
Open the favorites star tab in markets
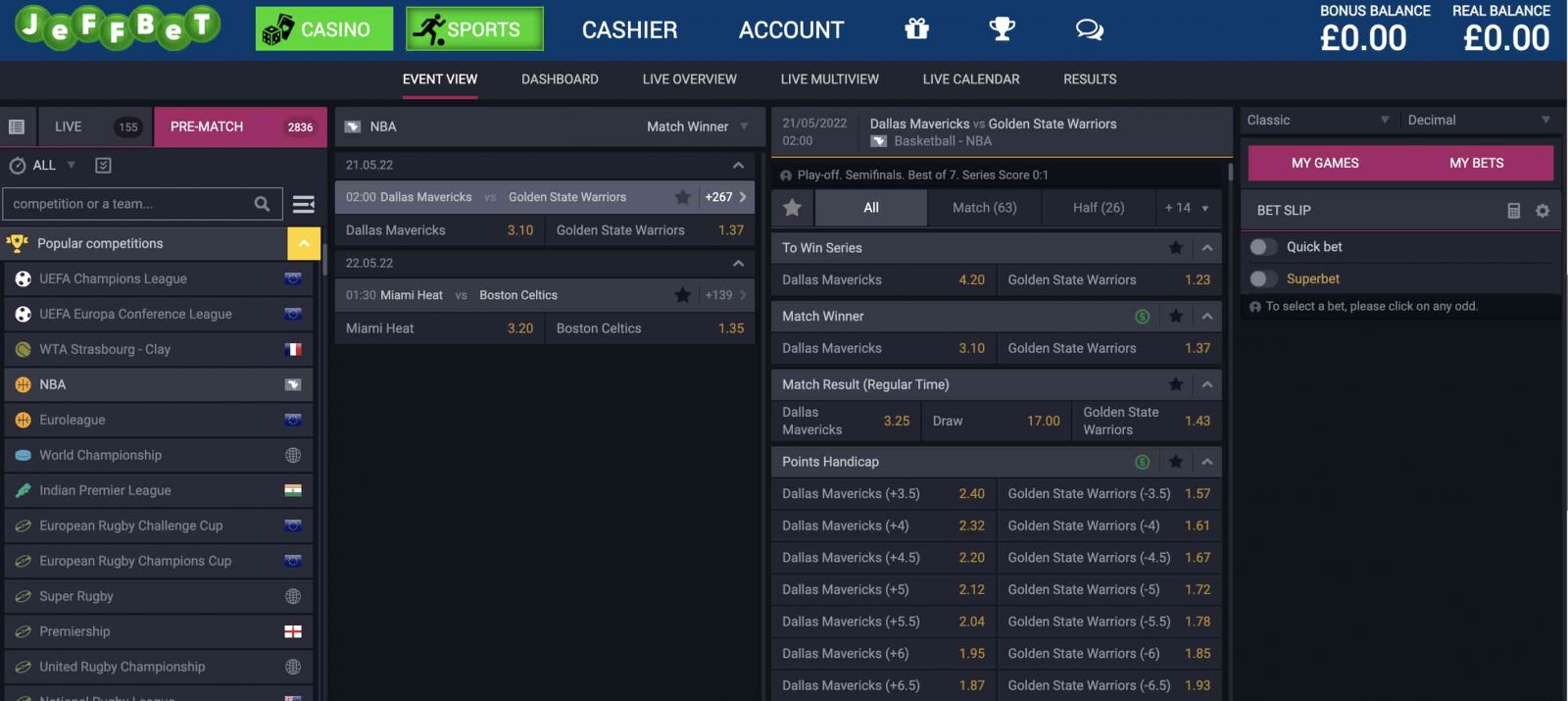point(793,208)
